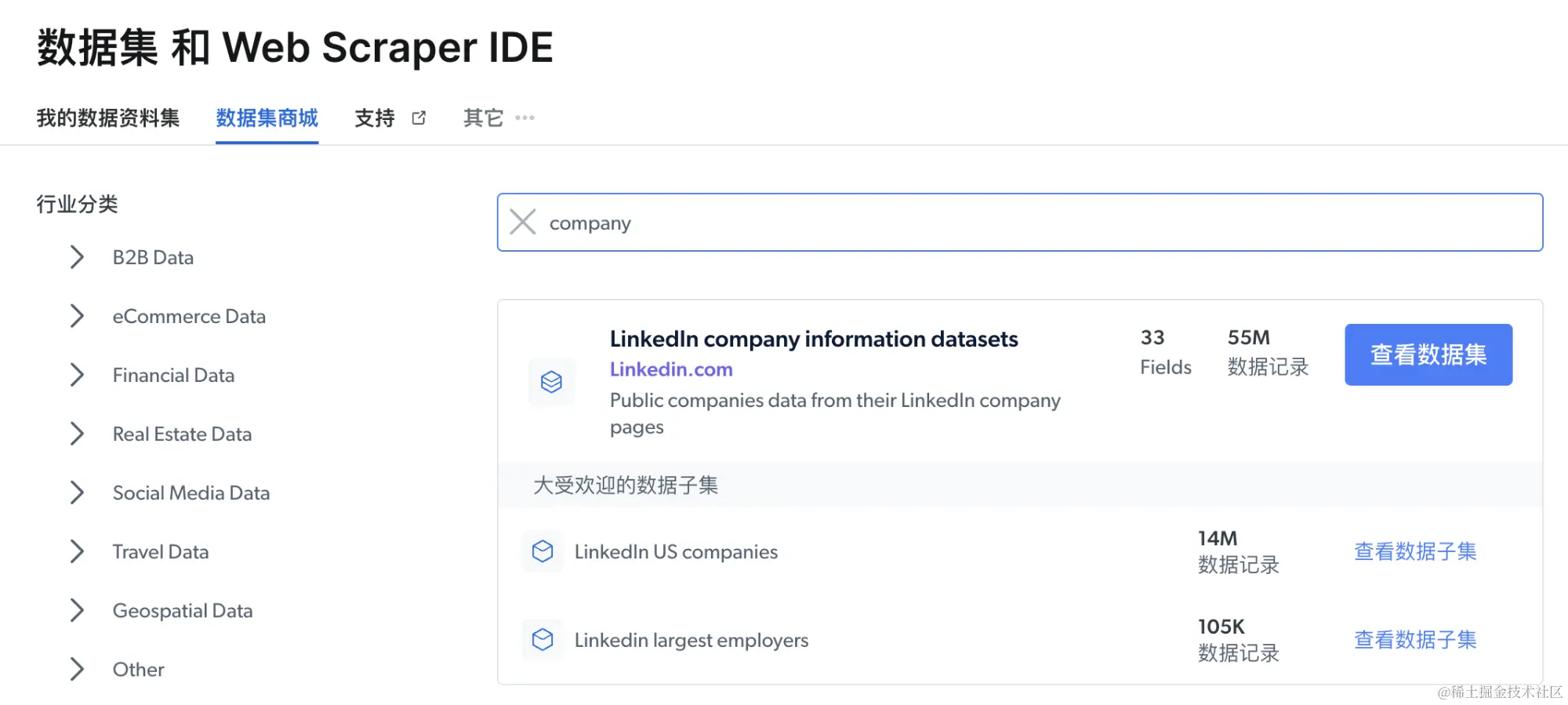
Task: Click the 33 Fields count
Action: 1166,352
